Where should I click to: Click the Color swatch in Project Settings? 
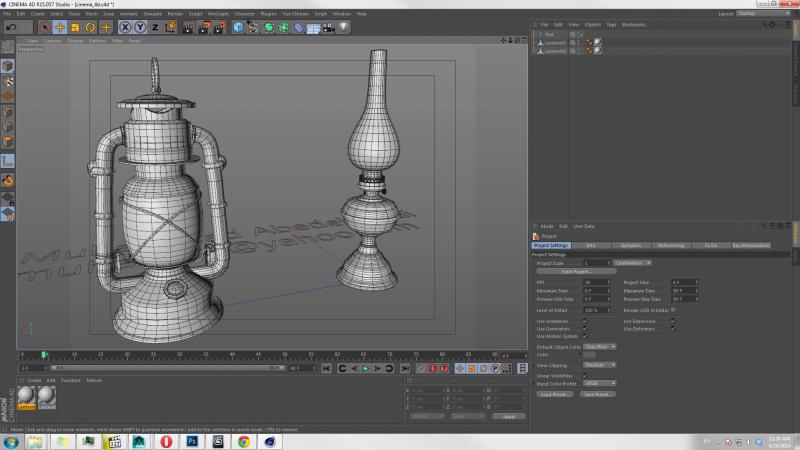(x=590, y=354)
